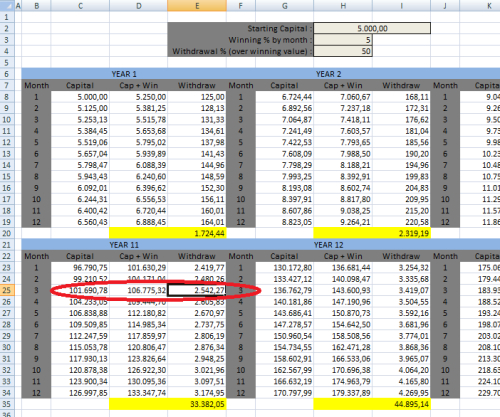Select Year 12 month 12 withdraw 4.269,95
Image resolution: width=500 pixels, height=417 pixels.
coord(401,393)
